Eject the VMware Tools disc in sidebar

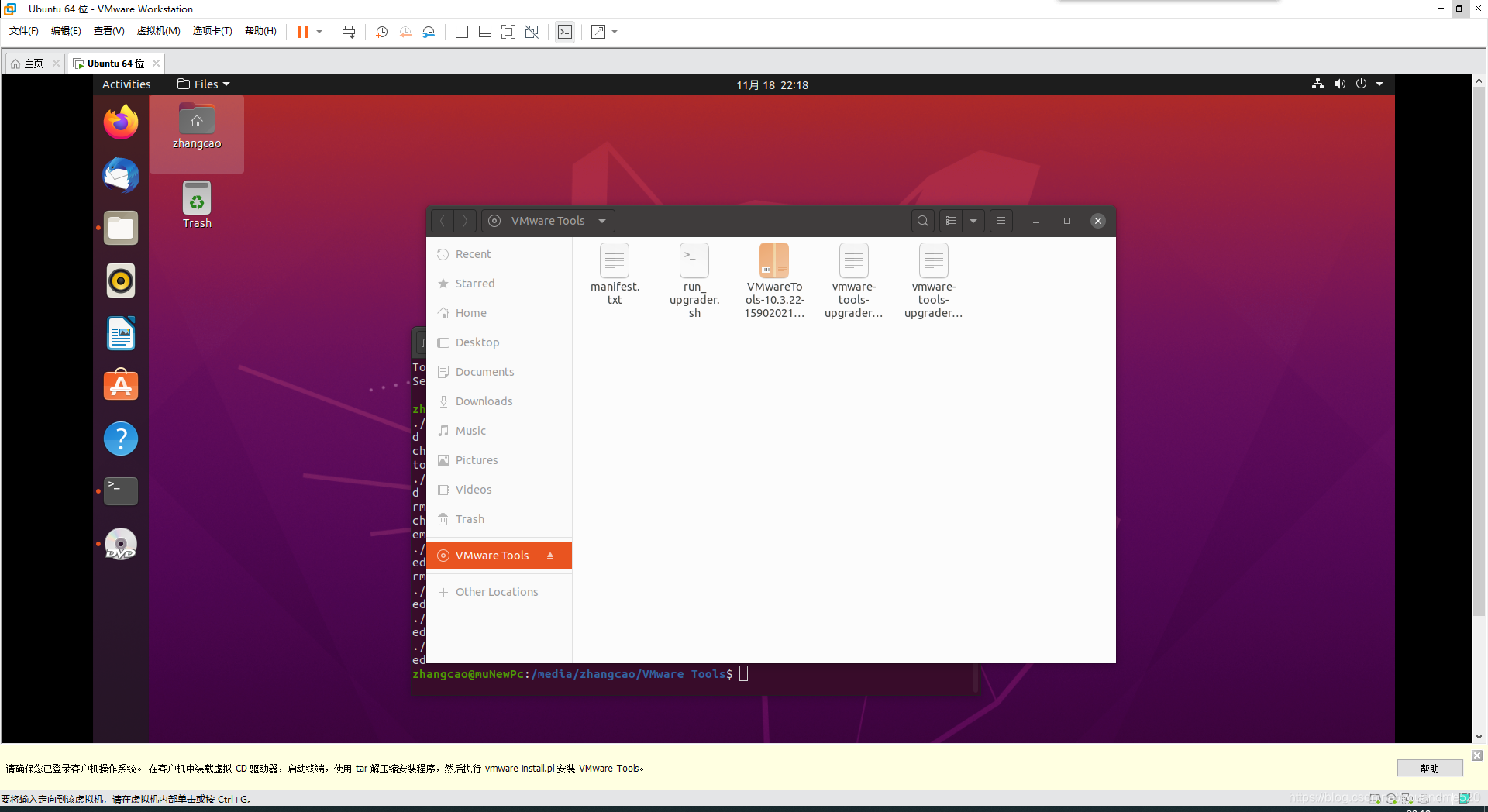(x=550, y=556)
